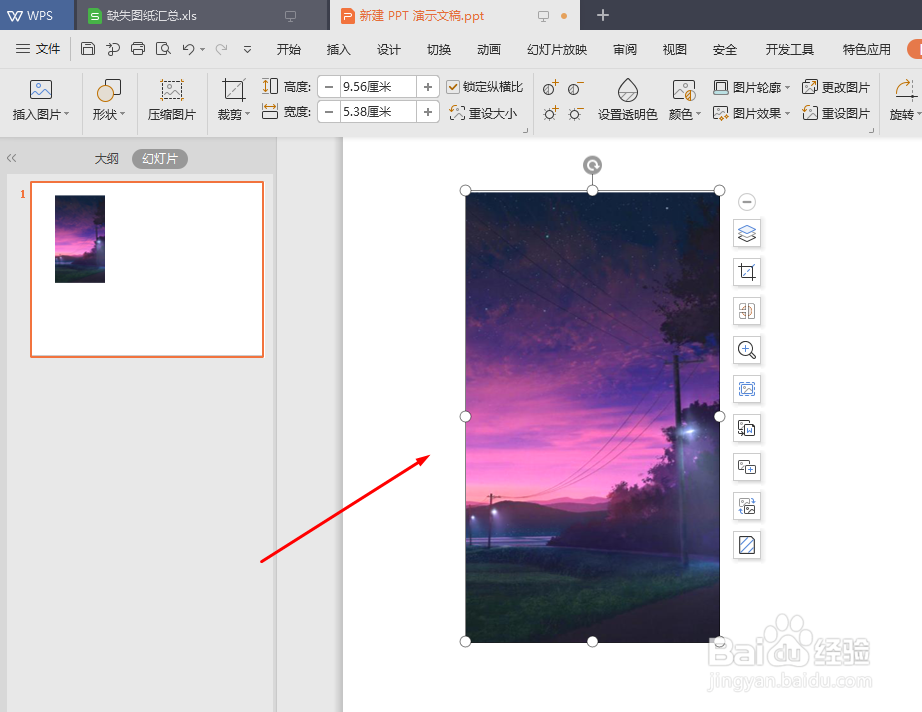
Task: Click the width value input field
Action: pos(378,112)
